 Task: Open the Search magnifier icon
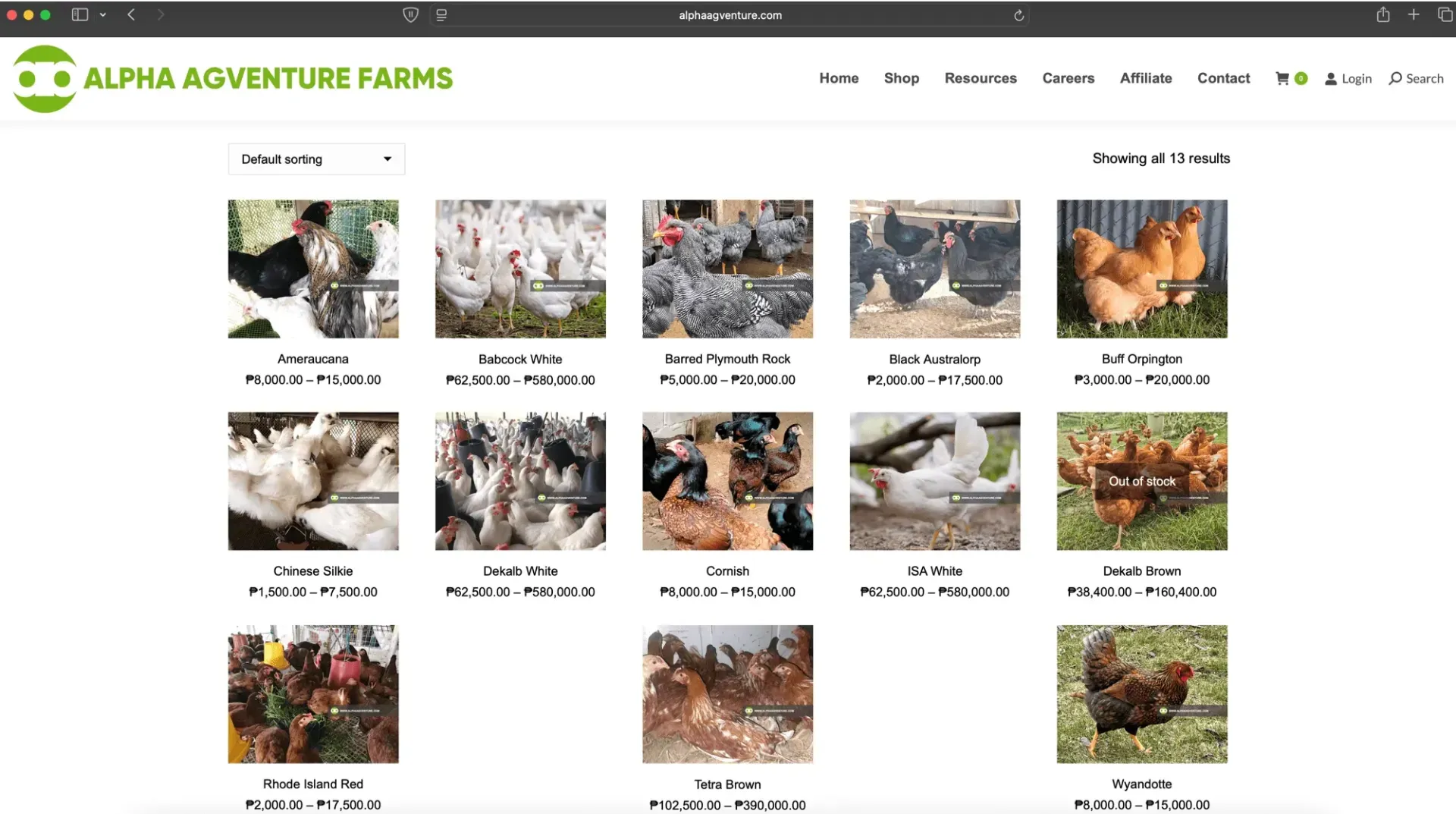[x=1395, y=78]
